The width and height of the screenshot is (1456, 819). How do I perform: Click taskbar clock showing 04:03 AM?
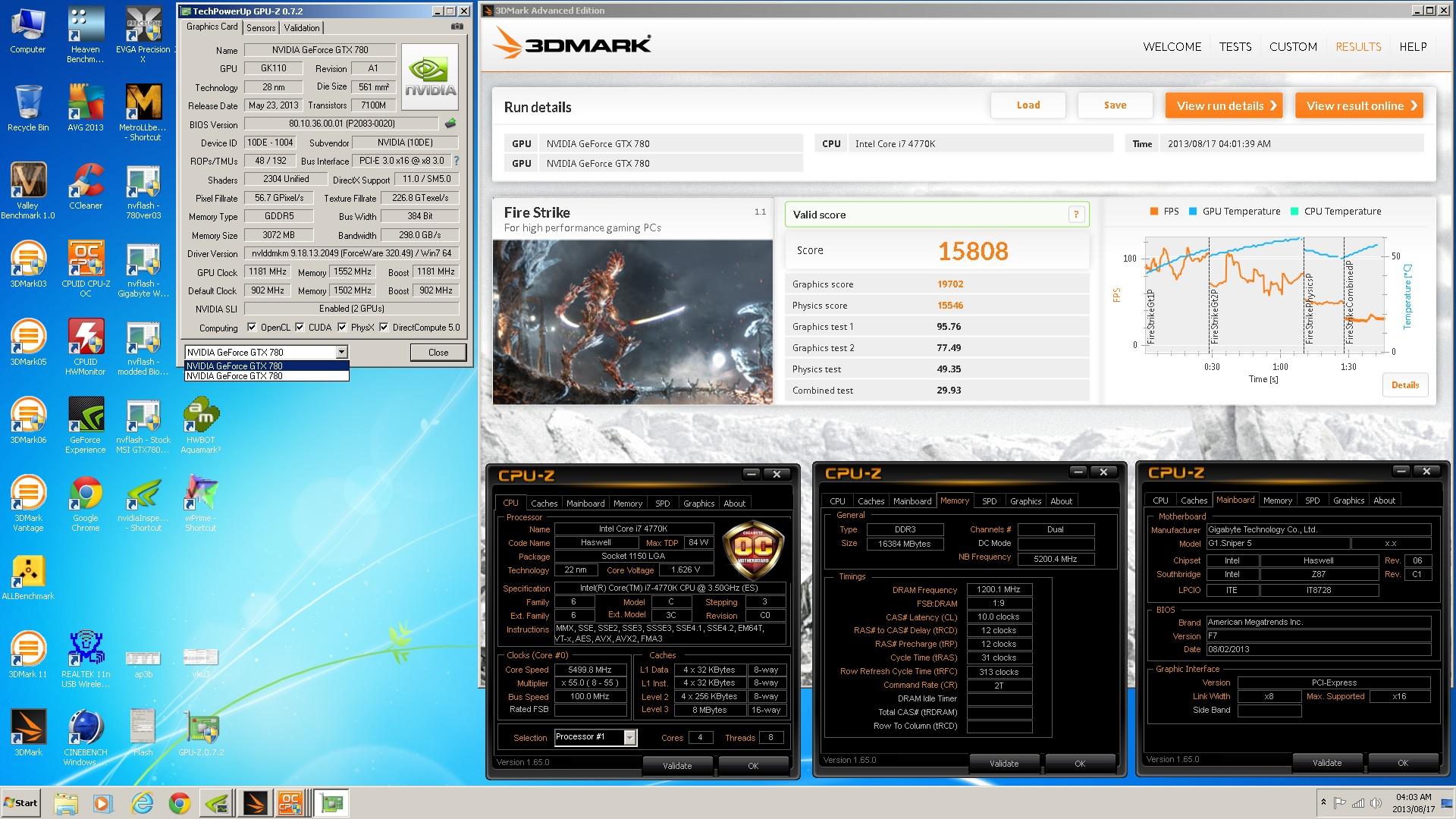pos(1413,802)
